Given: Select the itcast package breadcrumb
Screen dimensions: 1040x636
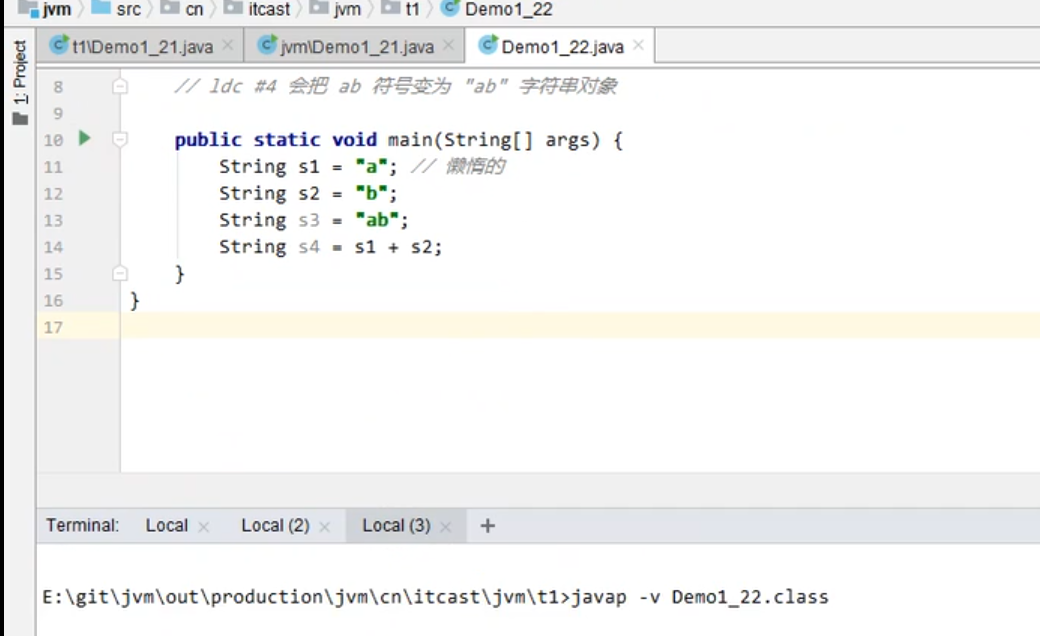Looking at the screenshot, I should (257, 9).
